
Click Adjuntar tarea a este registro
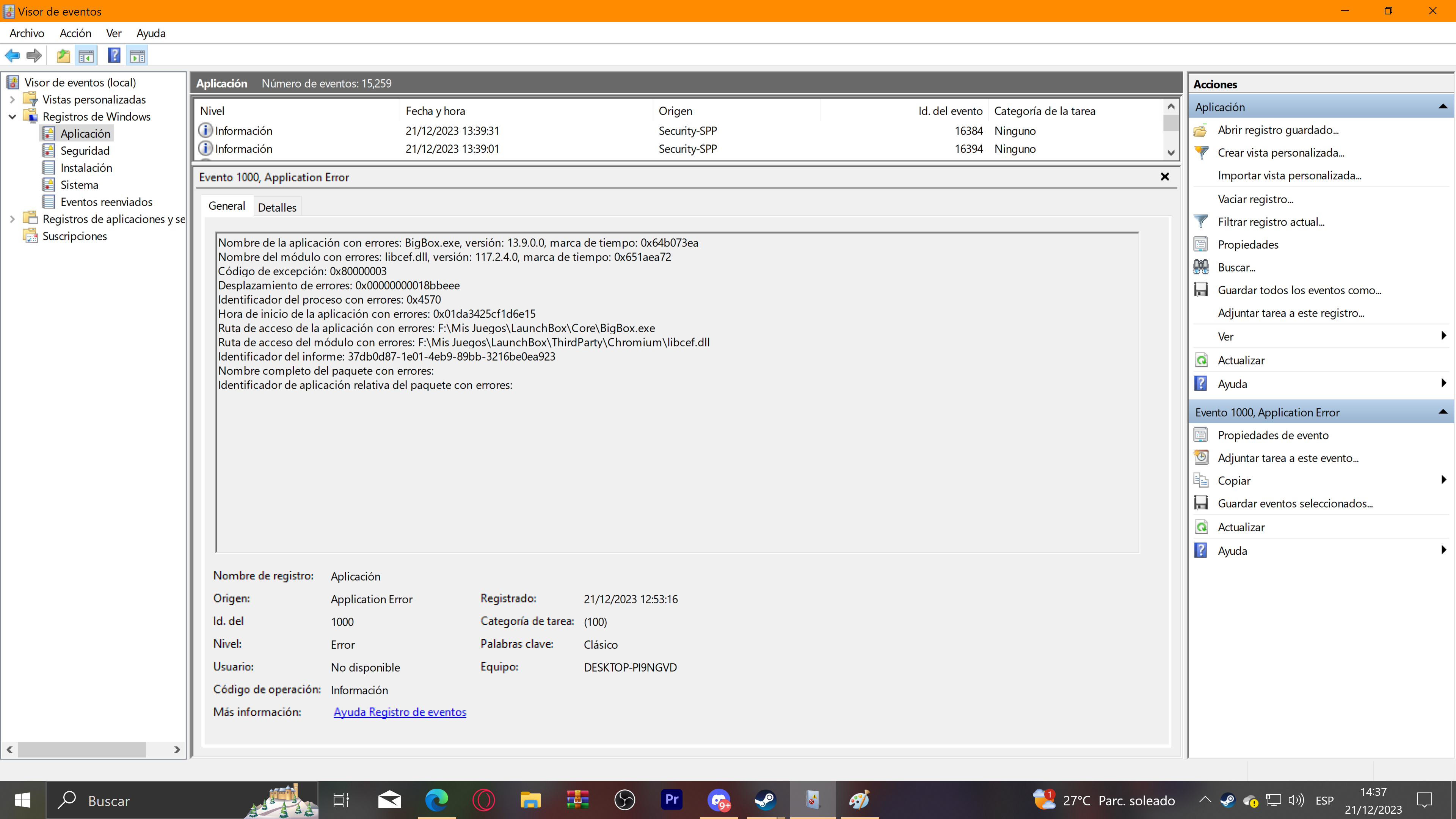[x=1290, y=312]
